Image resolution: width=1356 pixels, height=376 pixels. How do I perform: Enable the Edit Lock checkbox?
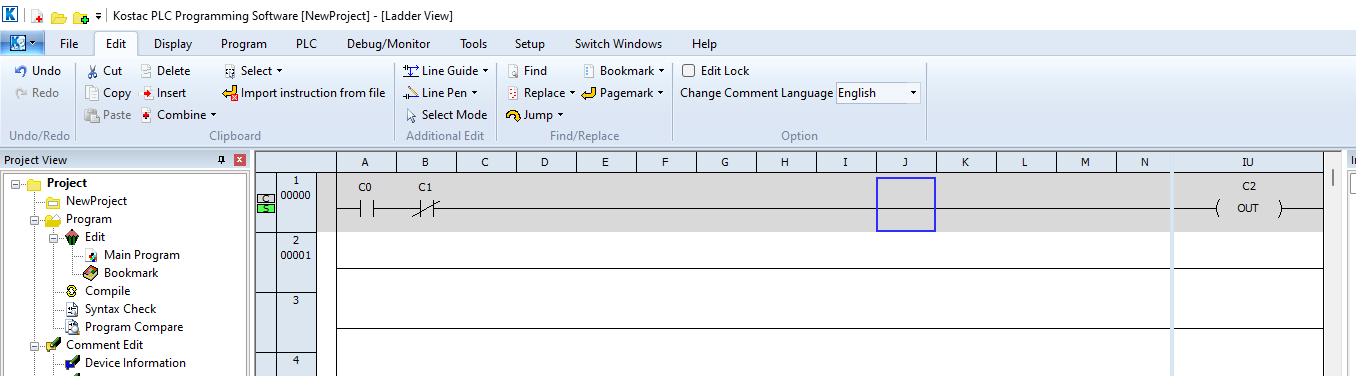click(688, 71)
